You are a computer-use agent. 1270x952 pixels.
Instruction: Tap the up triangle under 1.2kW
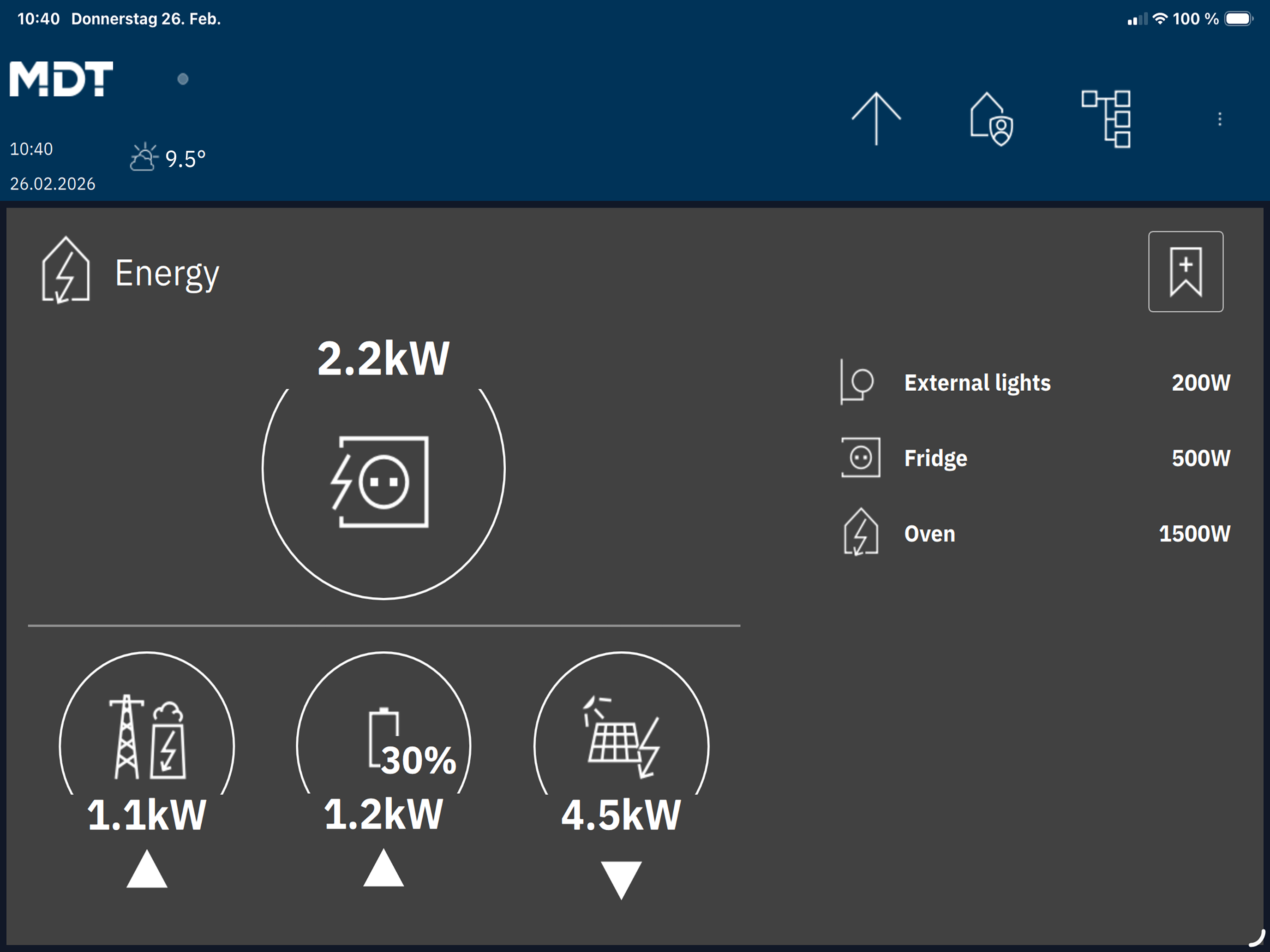click(383, 868)
